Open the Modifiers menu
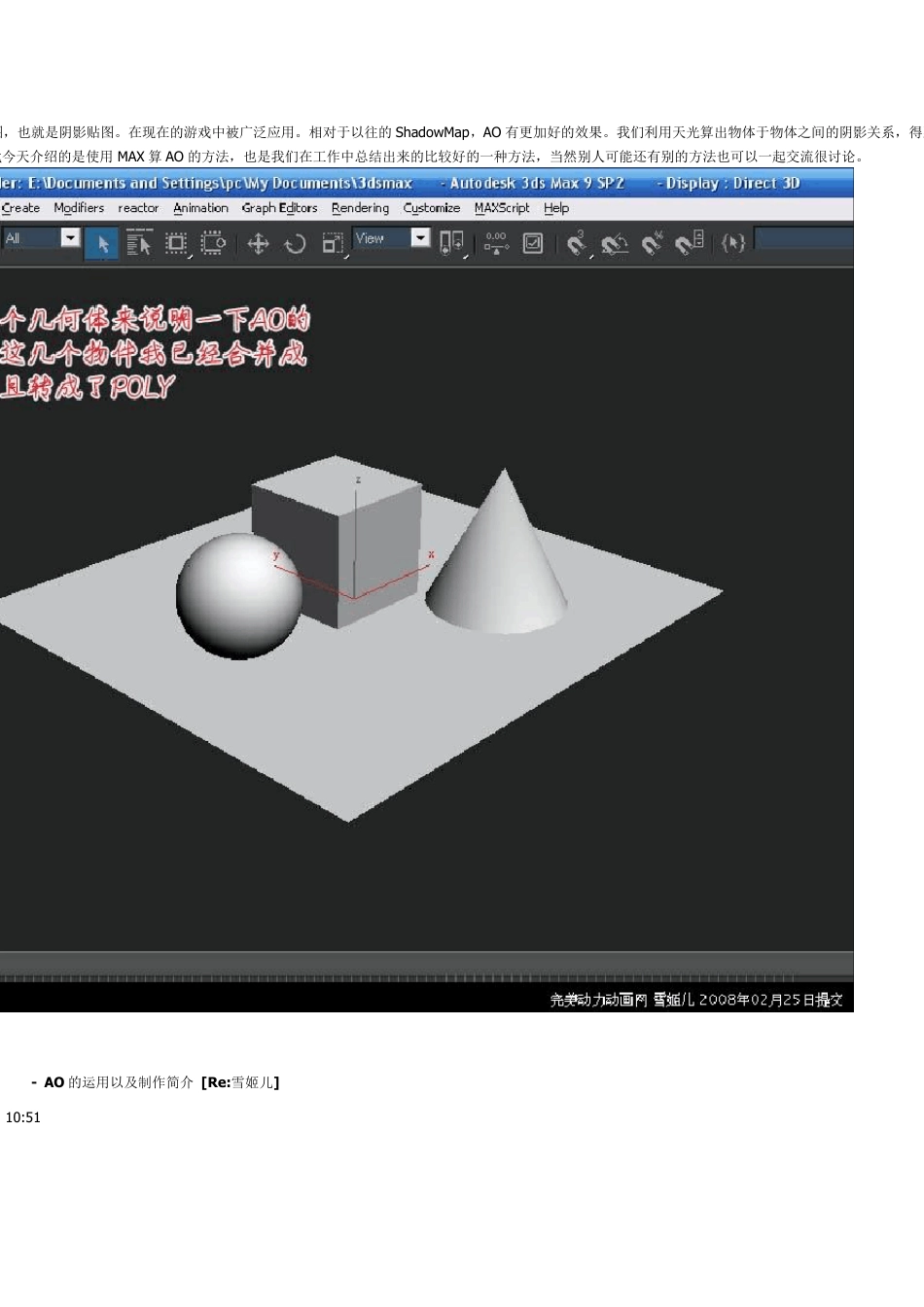The width and height of the screenshot is (924, 1307). point(79,208)
